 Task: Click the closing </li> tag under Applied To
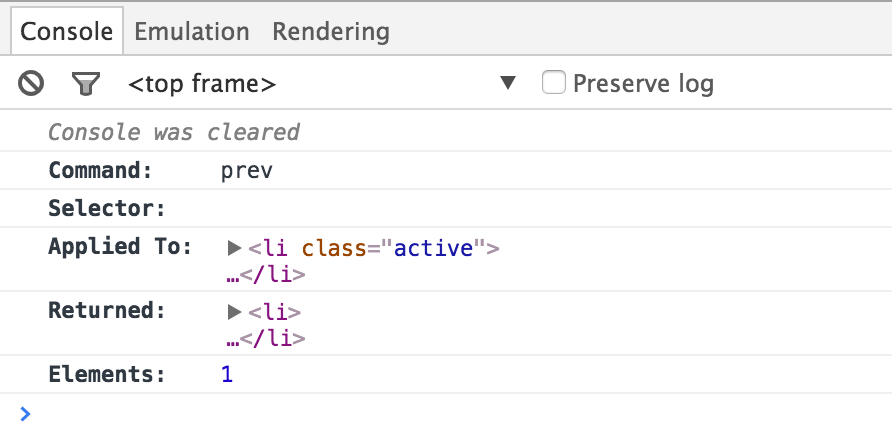(272, 275)
